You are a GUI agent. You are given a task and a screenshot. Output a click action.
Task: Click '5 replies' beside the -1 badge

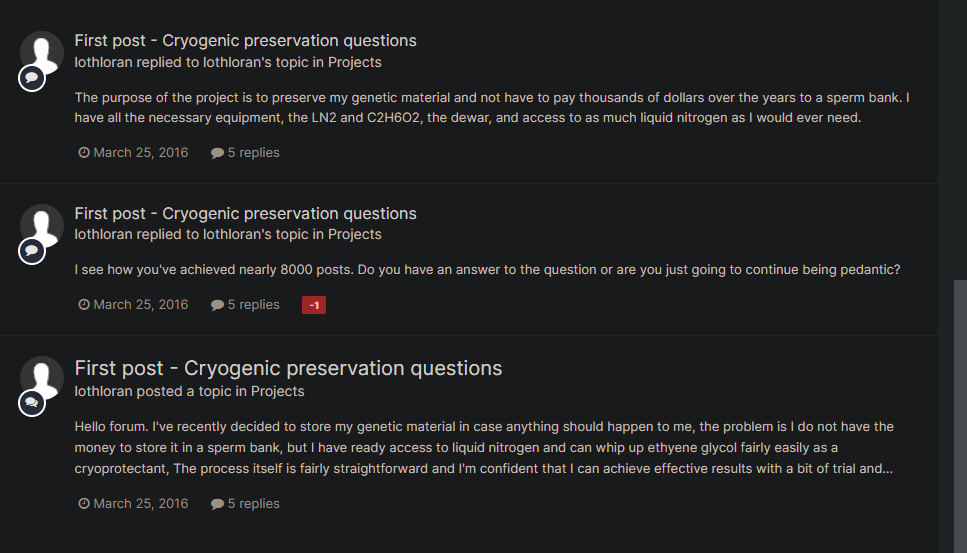[246, 305]
